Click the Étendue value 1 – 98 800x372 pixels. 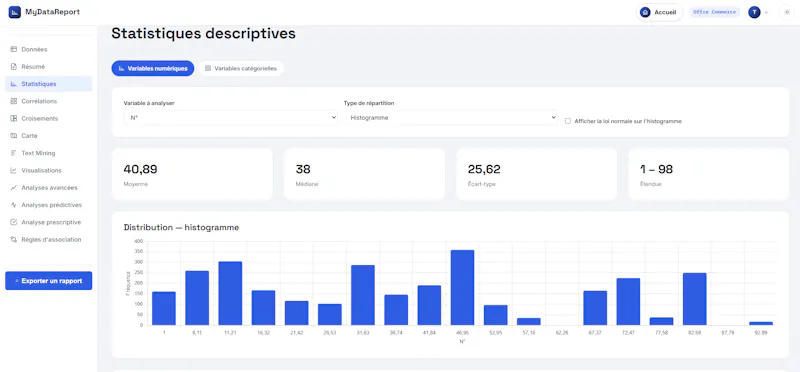(657, 169)
